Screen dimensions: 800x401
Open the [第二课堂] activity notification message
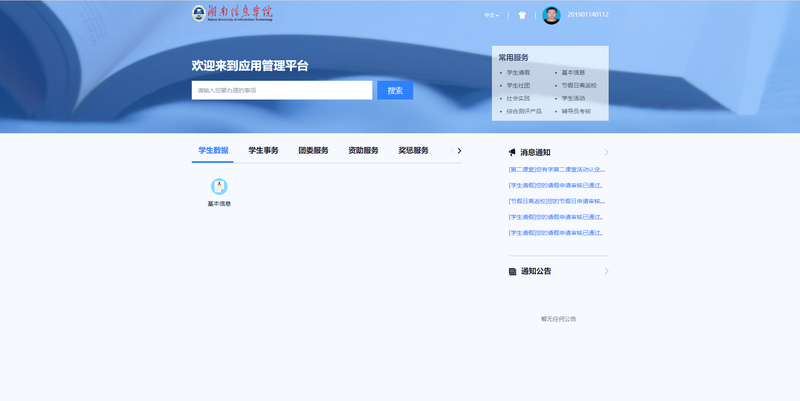click(557, 169)
